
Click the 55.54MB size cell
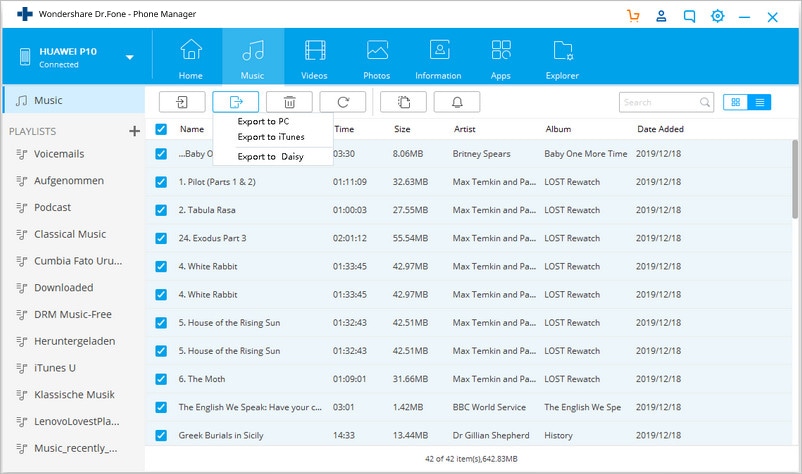(410, 238)
